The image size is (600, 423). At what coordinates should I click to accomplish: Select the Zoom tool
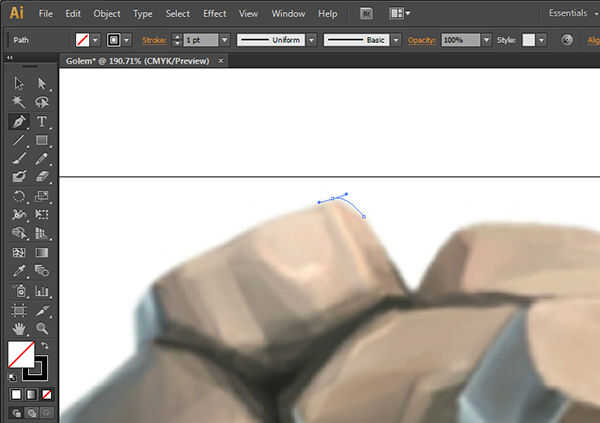[x=41, y=328]
